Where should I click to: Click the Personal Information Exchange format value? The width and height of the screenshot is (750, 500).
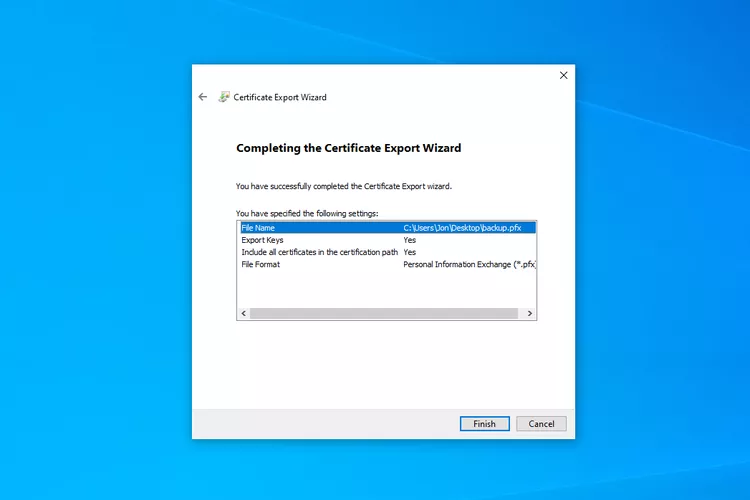click(x=468, y=264)
